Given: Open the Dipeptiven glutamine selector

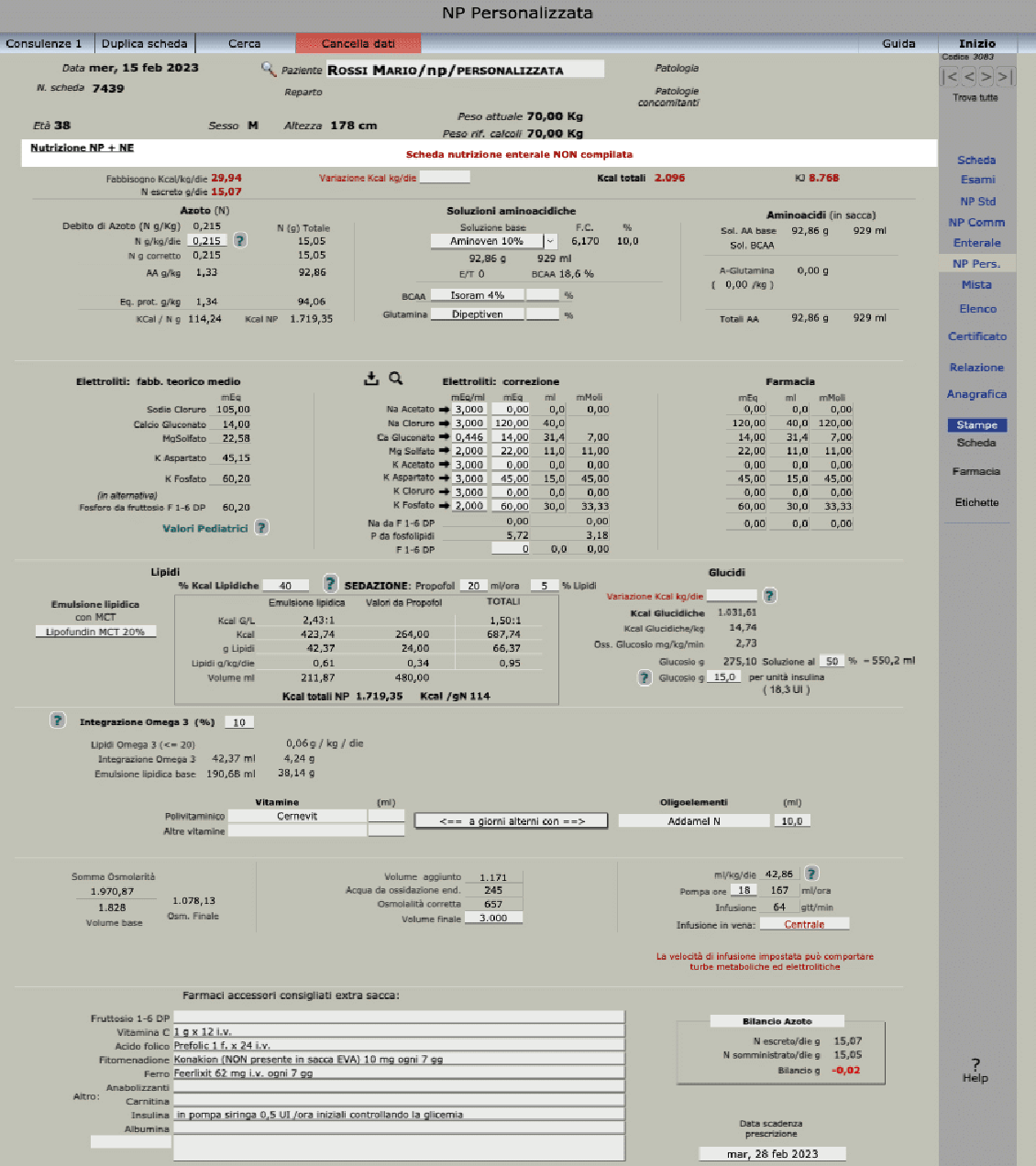Looking at the screenshot, I should pos(477,314).
